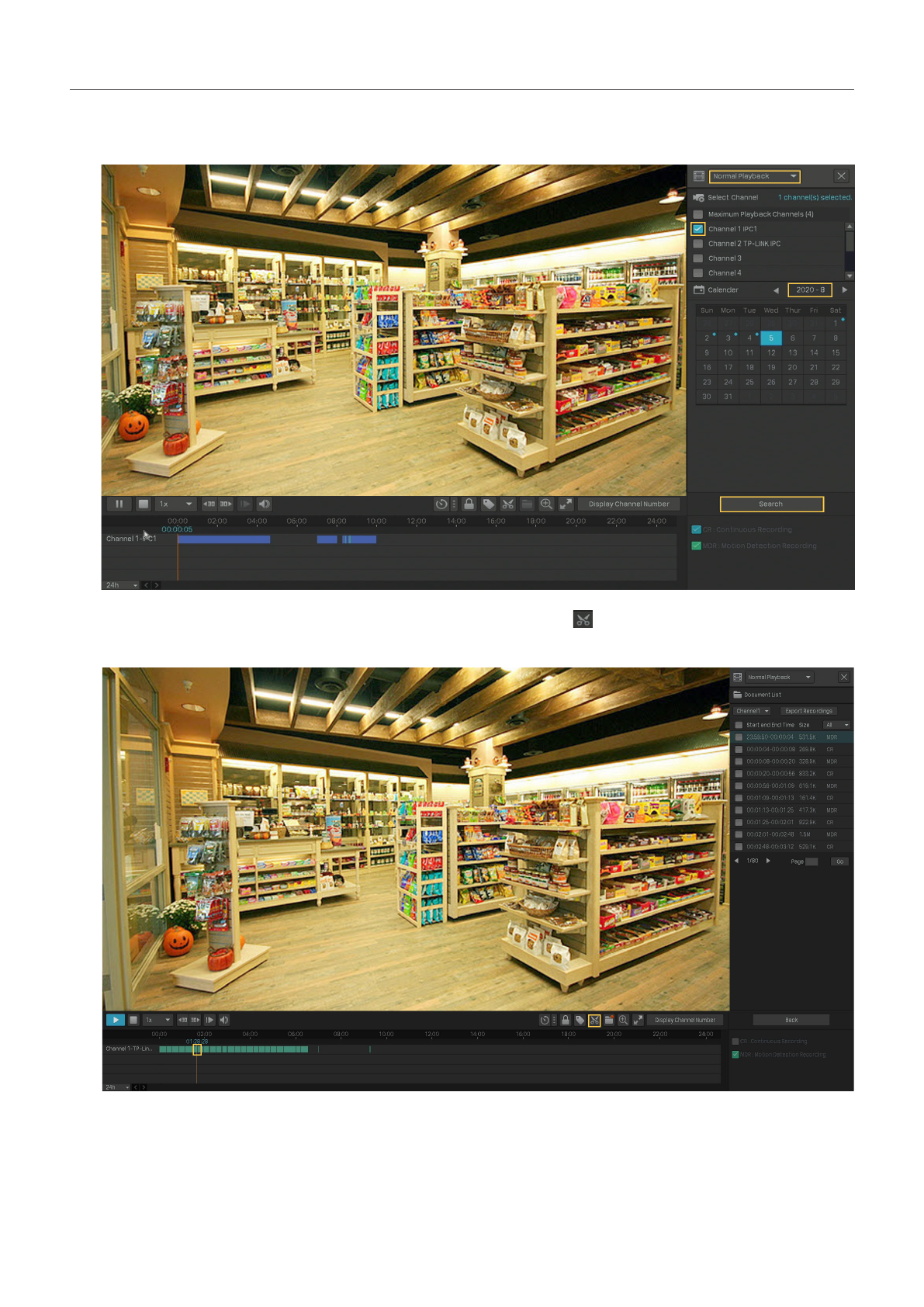This screenshot has height=1307, width=924.
Task: Click the yellow-boxed marker on lower timeline
Action: click(x=197, y=1049)
